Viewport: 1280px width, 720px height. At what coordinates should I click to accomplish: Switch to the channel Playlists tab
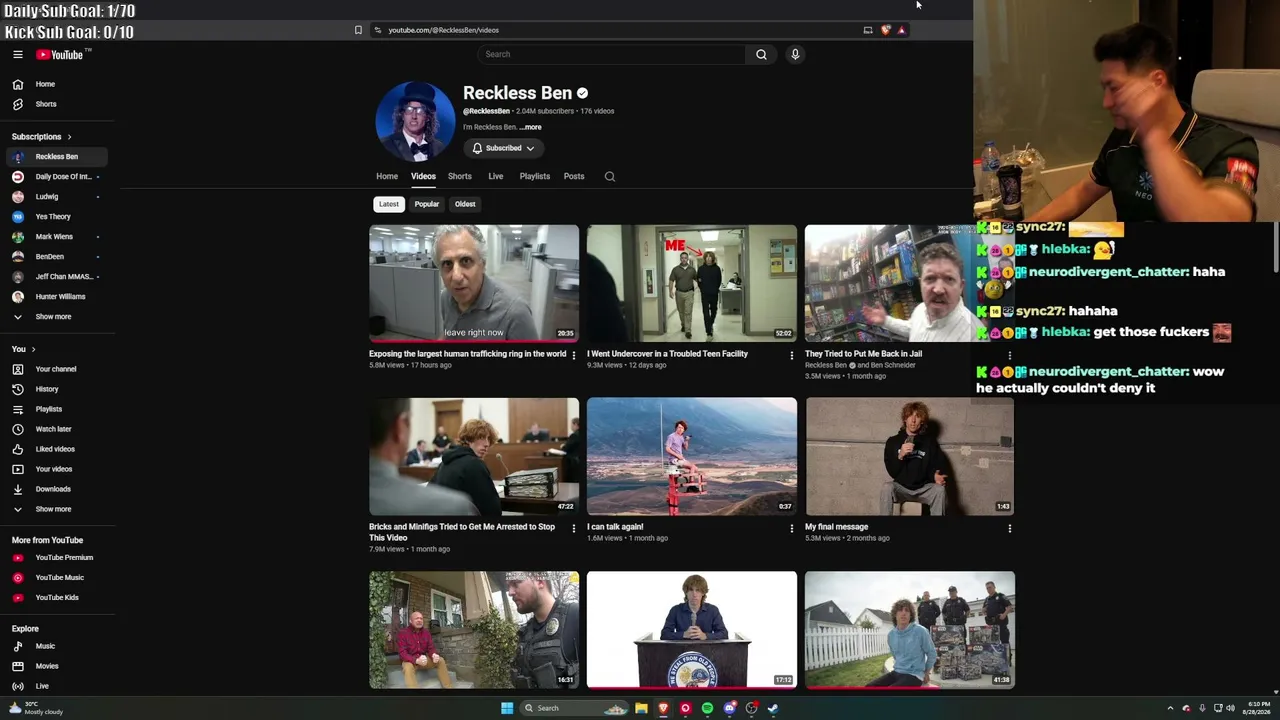pyautogui.click(x=535, y=176)
